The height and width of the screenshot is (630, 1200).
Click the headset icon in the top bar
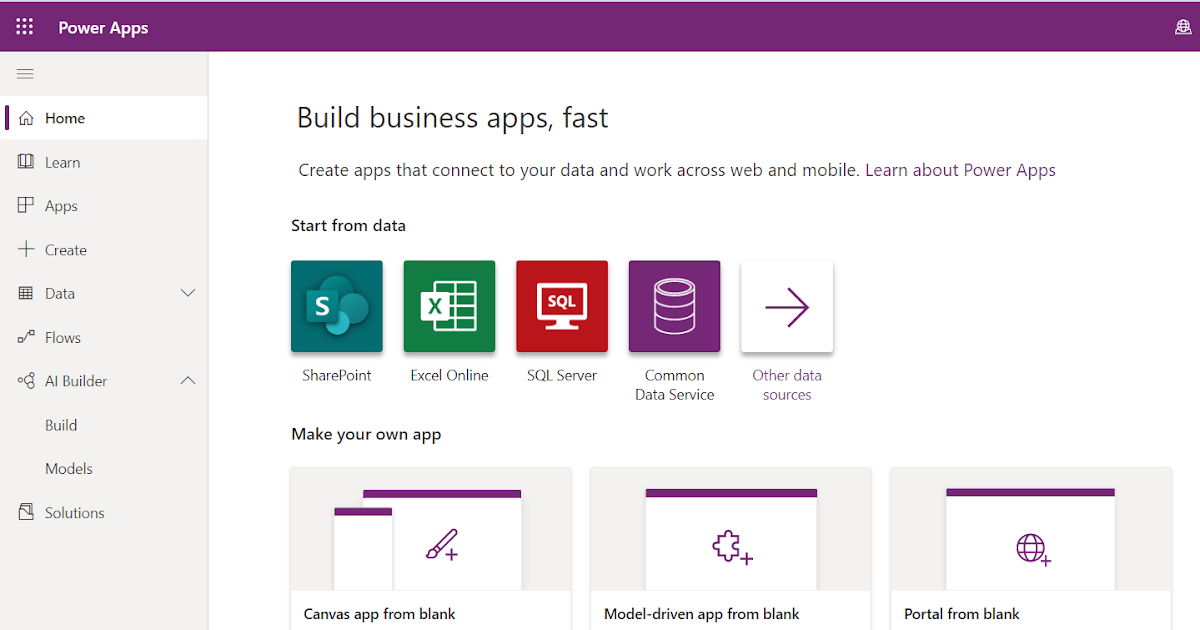click(1182, 26)
